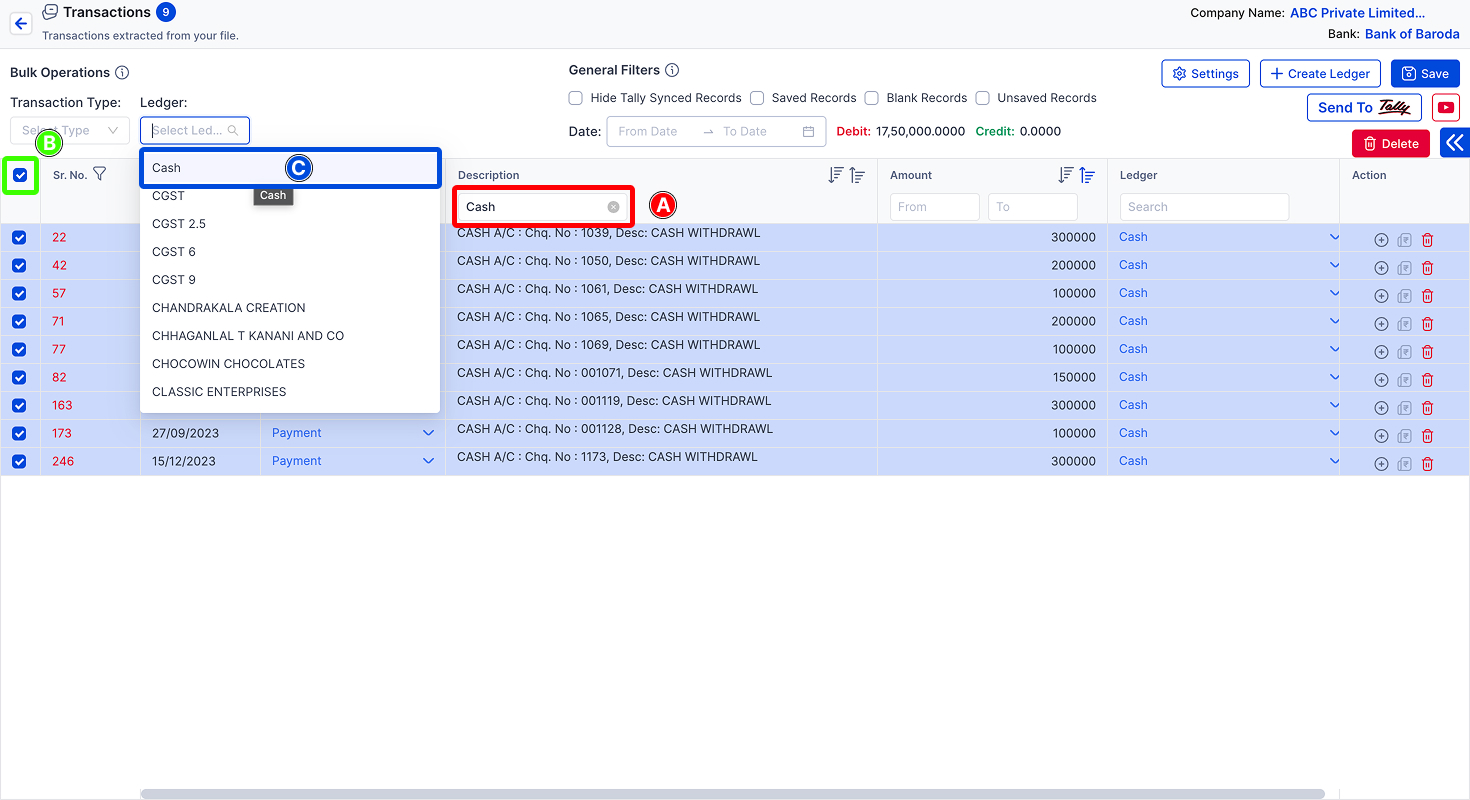Choose CHOCOWIN CHOCOLATES ledger option

(x=290, y=364)
